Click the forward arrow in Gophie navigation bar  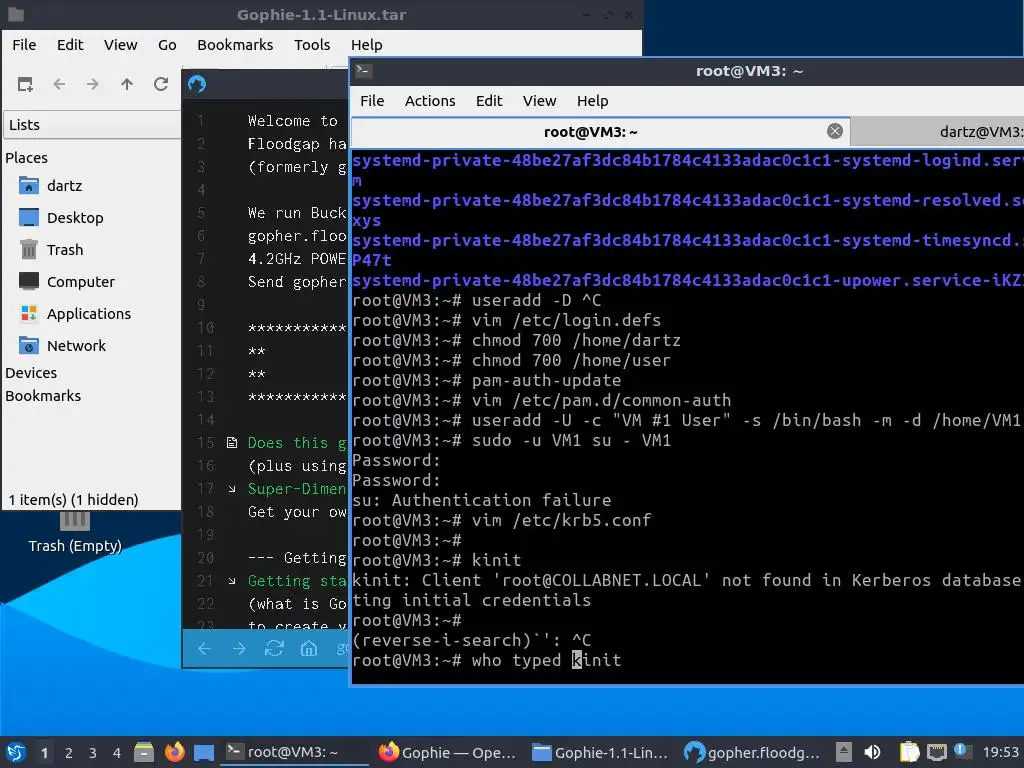(239, 648)
